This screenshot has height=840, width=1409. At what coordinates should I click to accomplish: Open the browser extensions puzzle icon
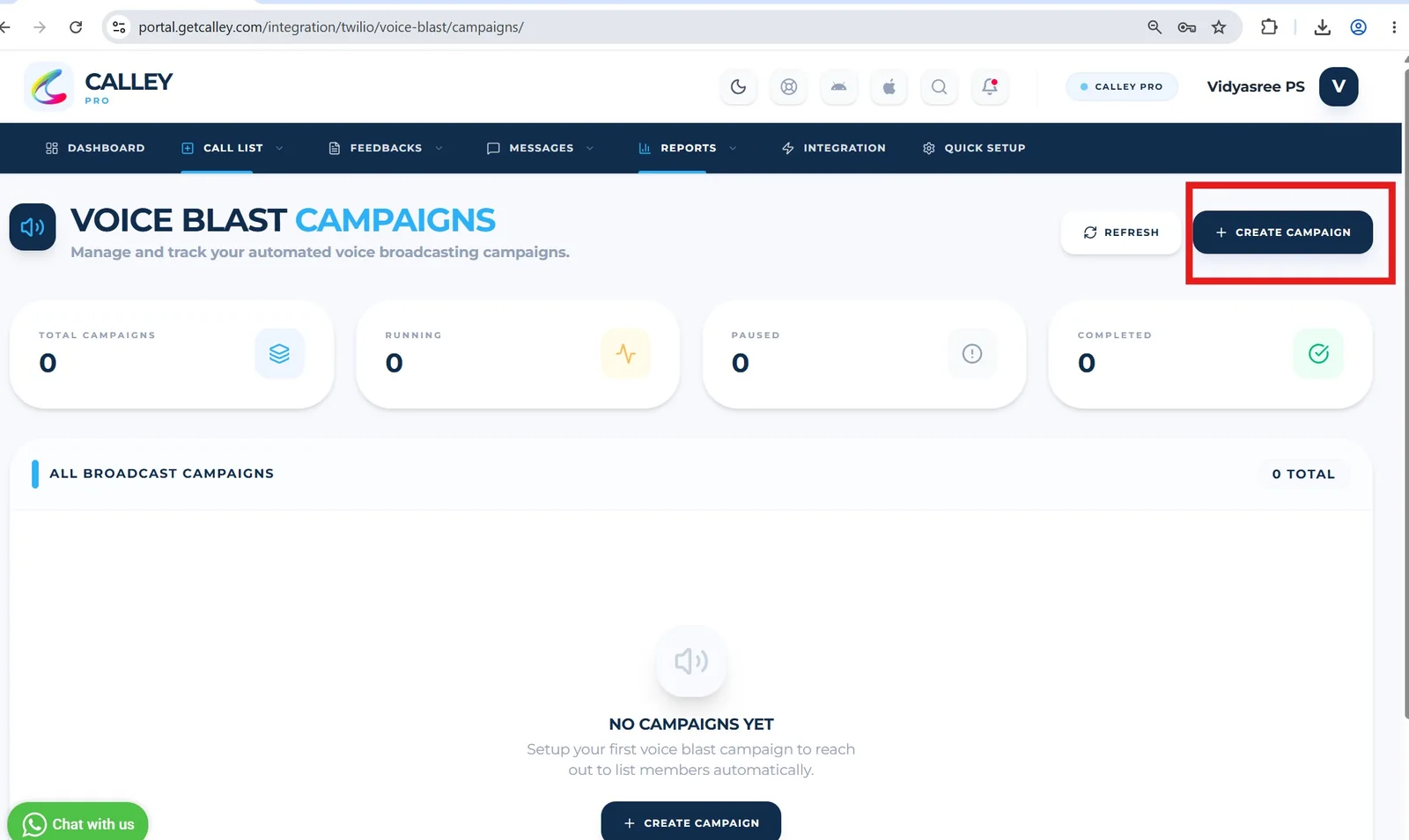(1269, 27)
